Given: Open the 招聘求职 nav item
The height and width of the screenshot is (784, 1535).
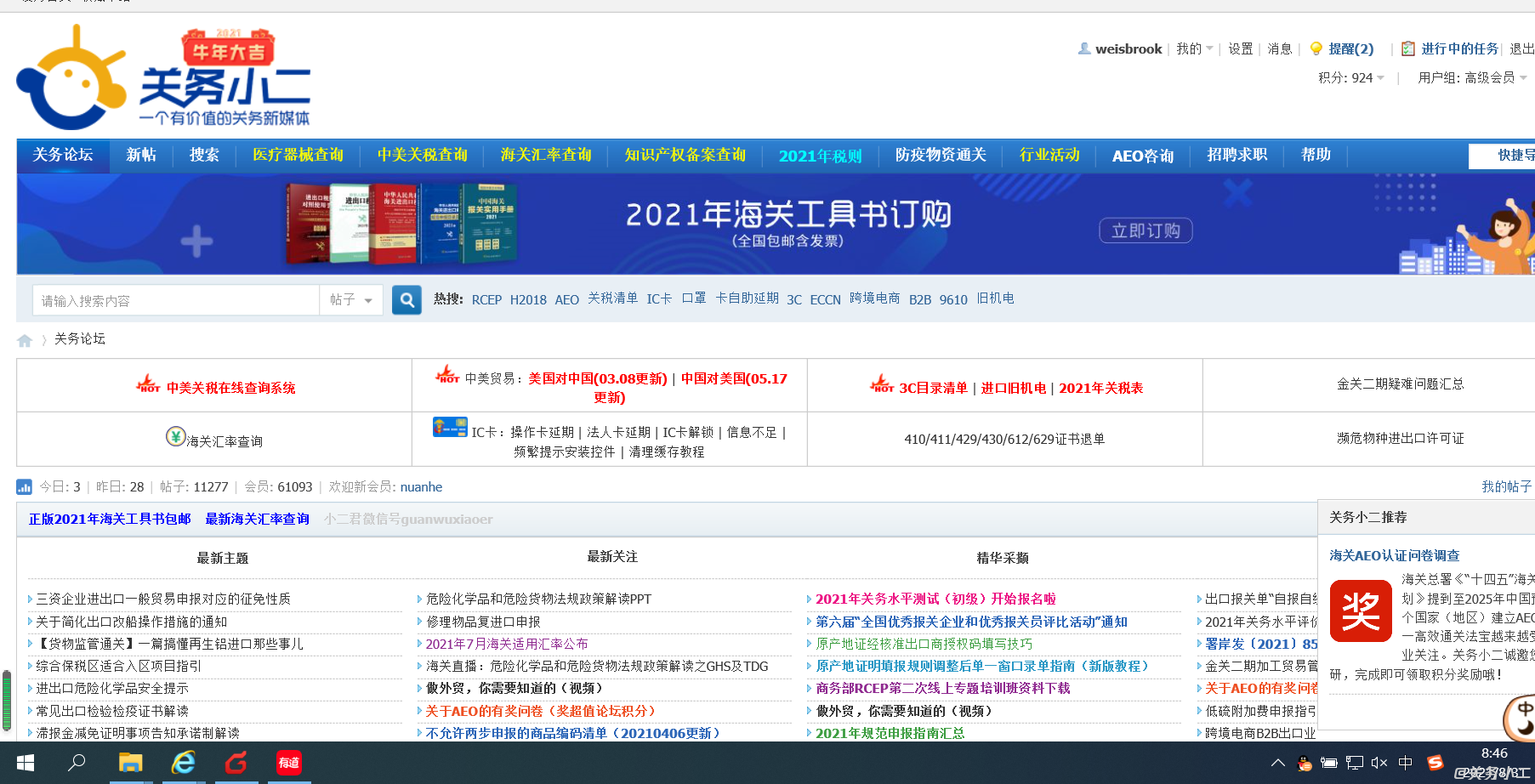Looking at the screenshot, I should point(1237,156).
